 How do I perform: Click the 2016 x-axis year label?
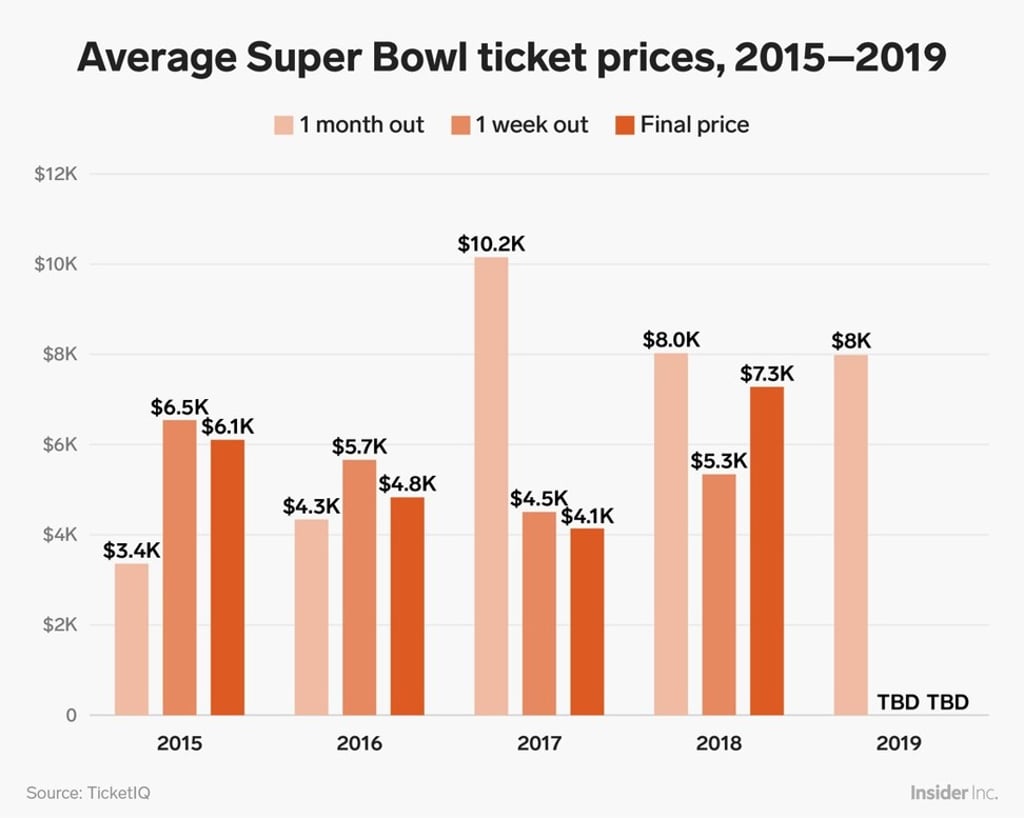pos(359,743)
